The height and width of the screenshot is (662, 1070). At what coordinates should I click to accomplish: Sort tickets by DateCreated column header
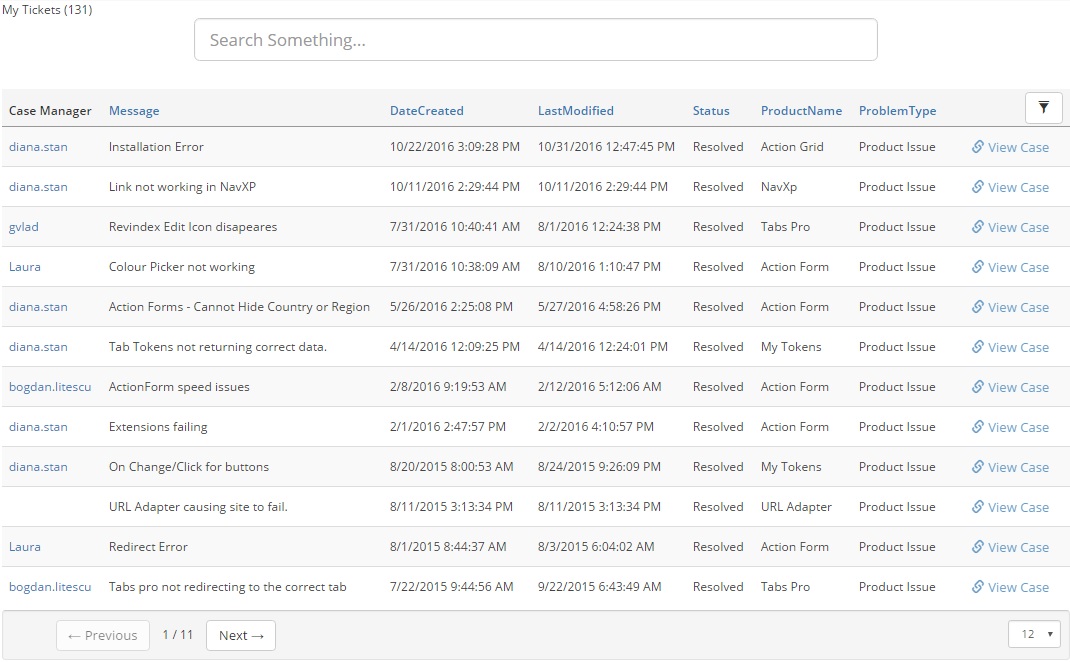pos(426,111)
